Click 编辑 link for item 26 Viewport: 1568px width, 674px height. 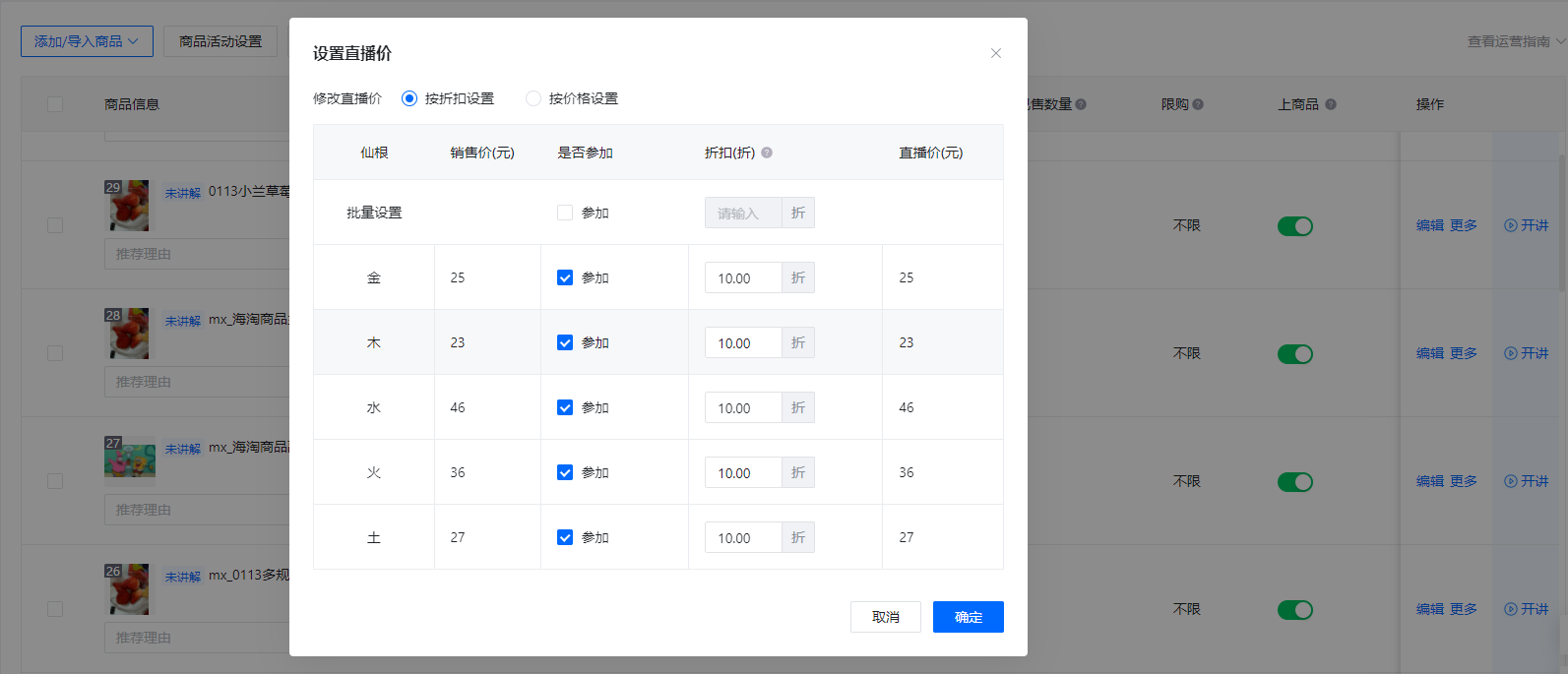(x=1430, y=609)
